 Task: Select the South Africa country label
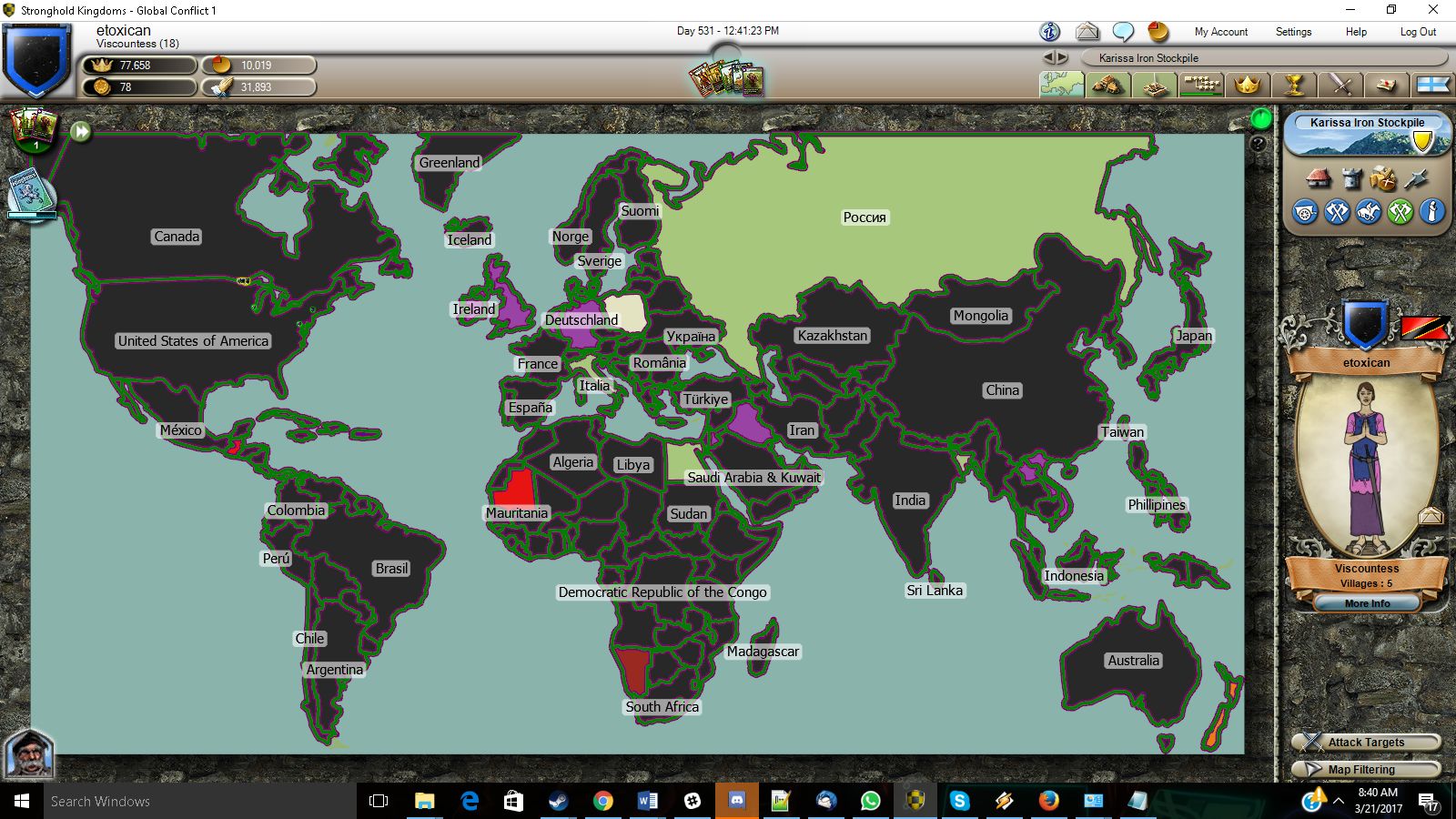pos(662,707)
